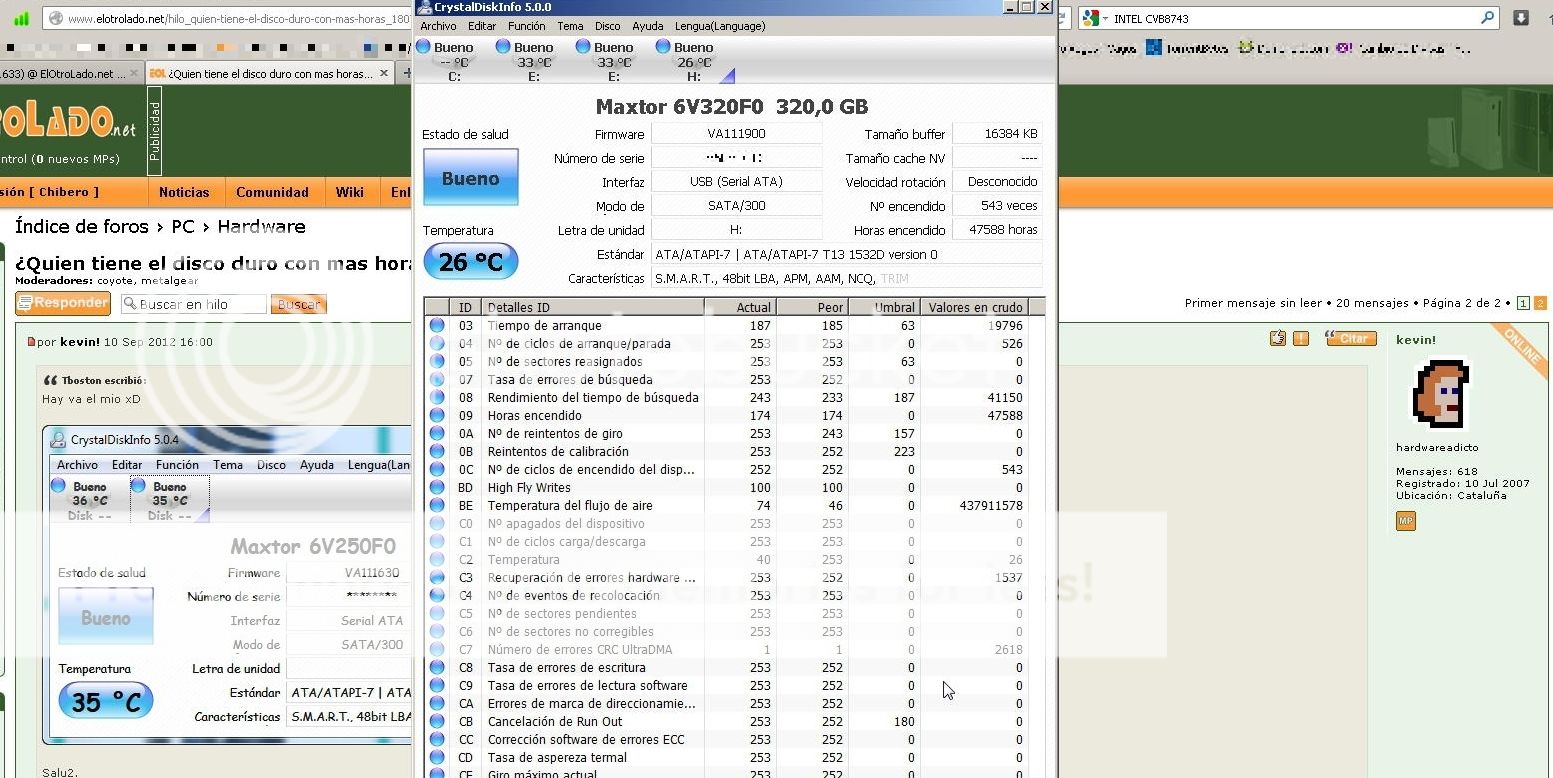Click the Detalles ID column header
1553x778 pixels.
pyautogui.click(x=593, y=307)
